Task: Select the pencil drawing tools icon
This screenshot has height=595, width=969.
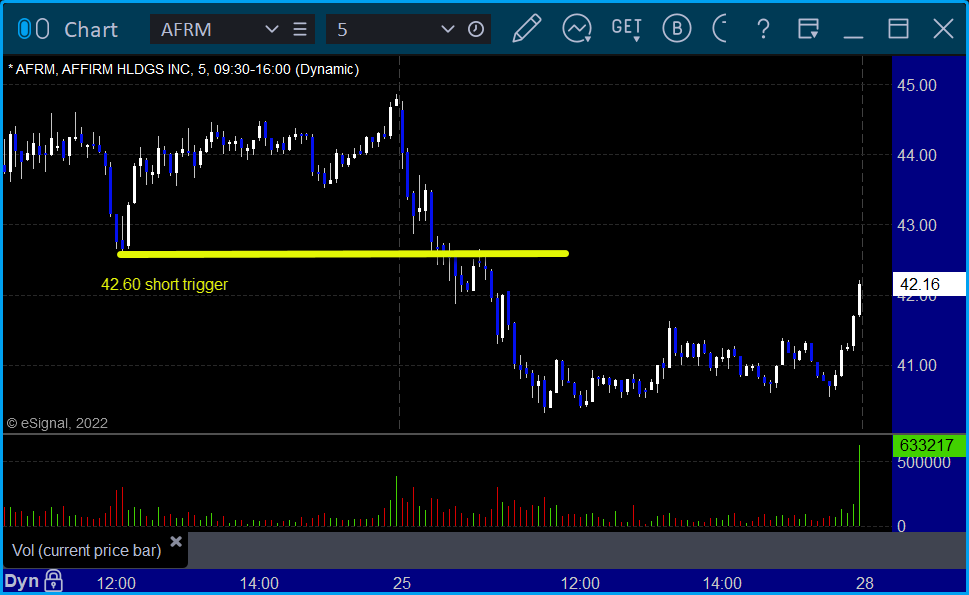Action: click(x=527, y=28)
